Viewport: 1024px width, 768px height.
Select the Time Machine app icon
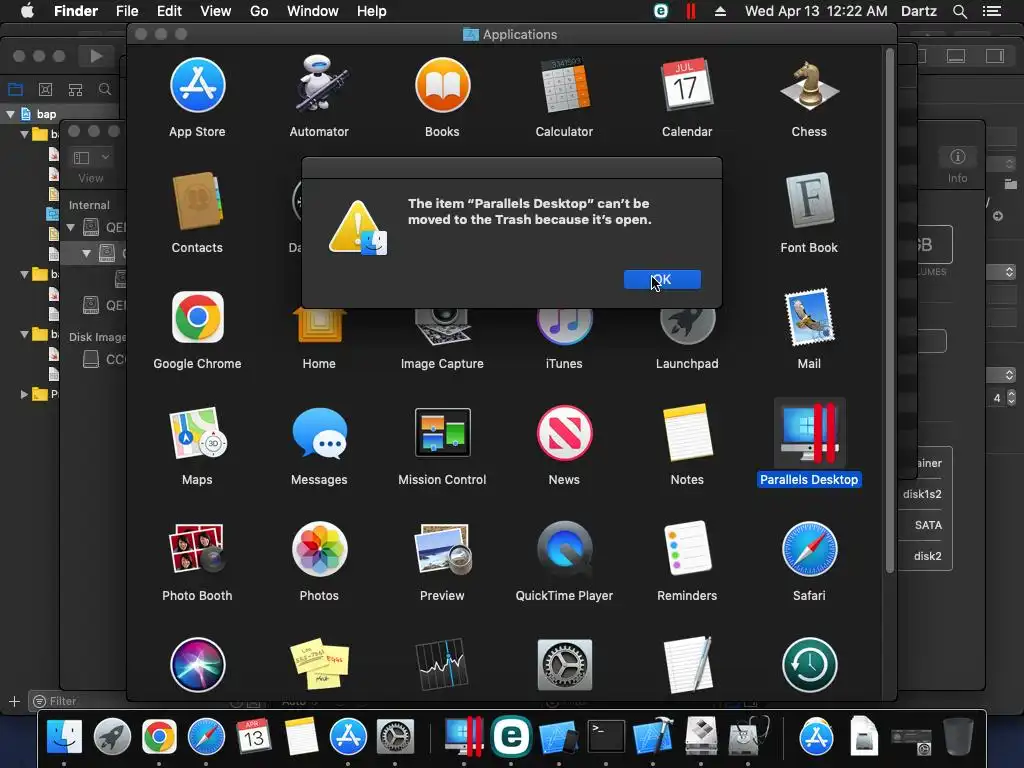pyautogui.click(x=809, y=665)
